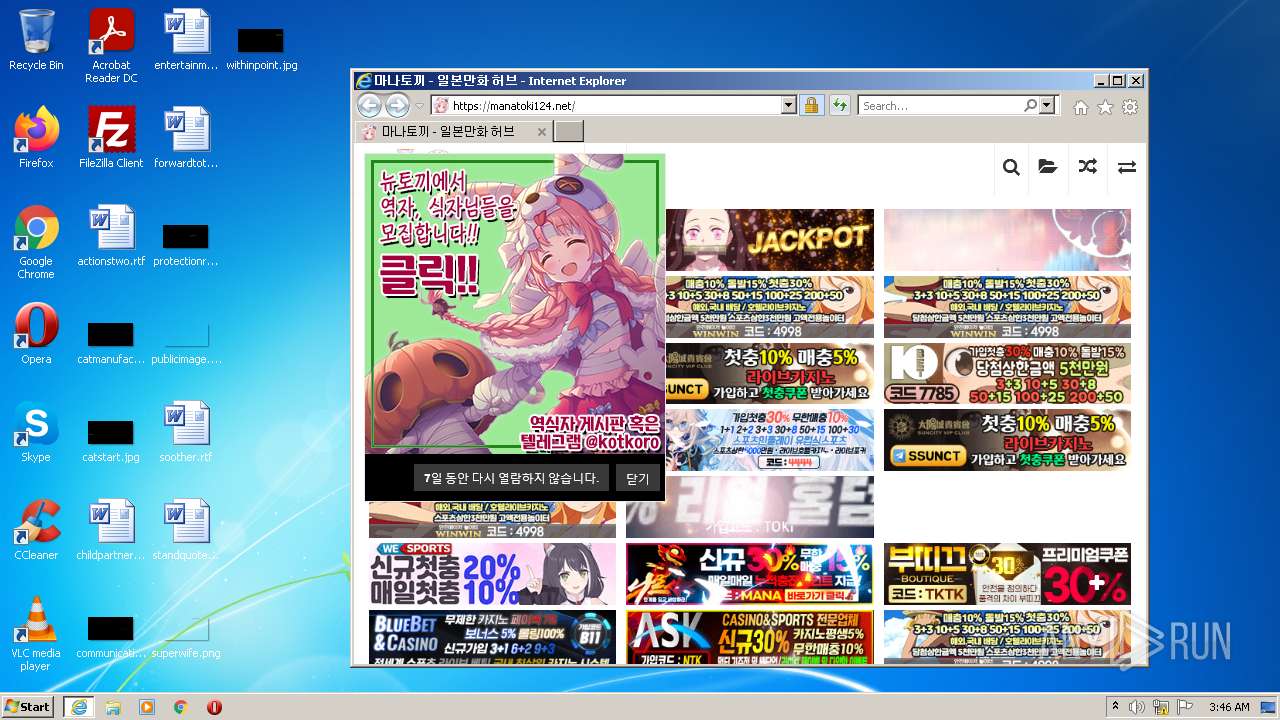
Task: Click the Start button
Action: click(28, 707)
